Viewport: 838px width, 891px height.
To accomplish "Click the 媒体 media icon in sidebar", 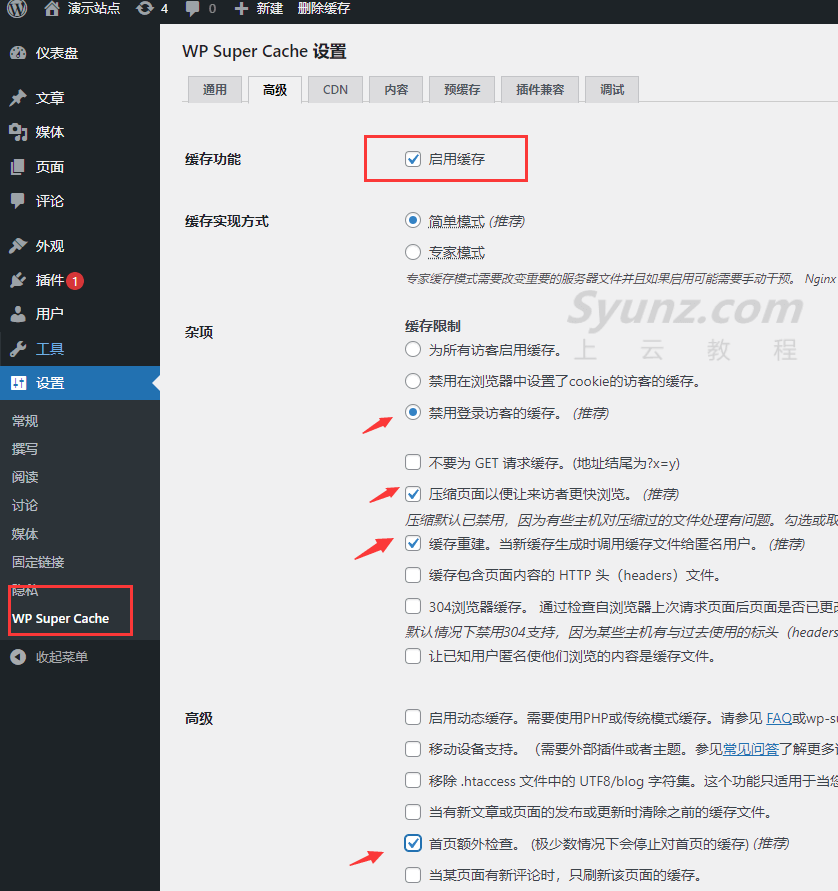I will point(18,132).
